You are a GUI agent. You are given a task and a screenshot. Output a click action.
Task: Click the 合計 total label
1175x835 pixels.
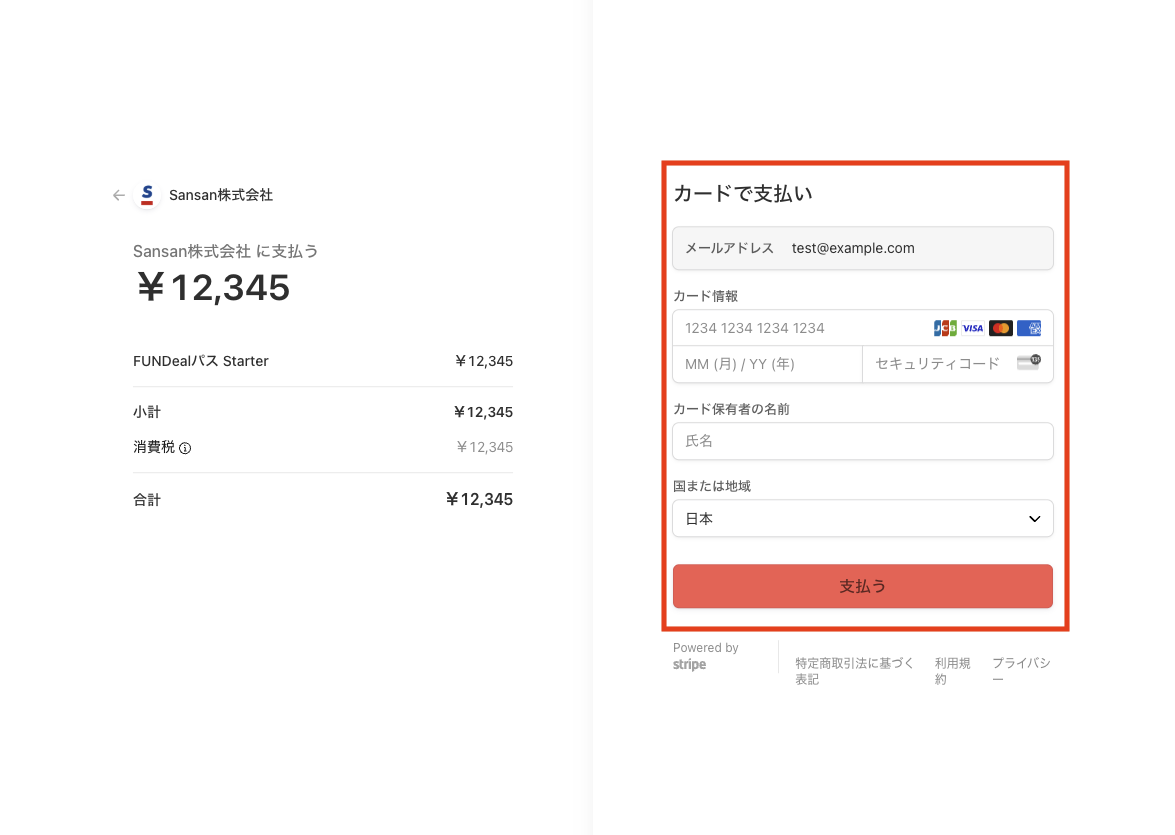tap(147, 500)
